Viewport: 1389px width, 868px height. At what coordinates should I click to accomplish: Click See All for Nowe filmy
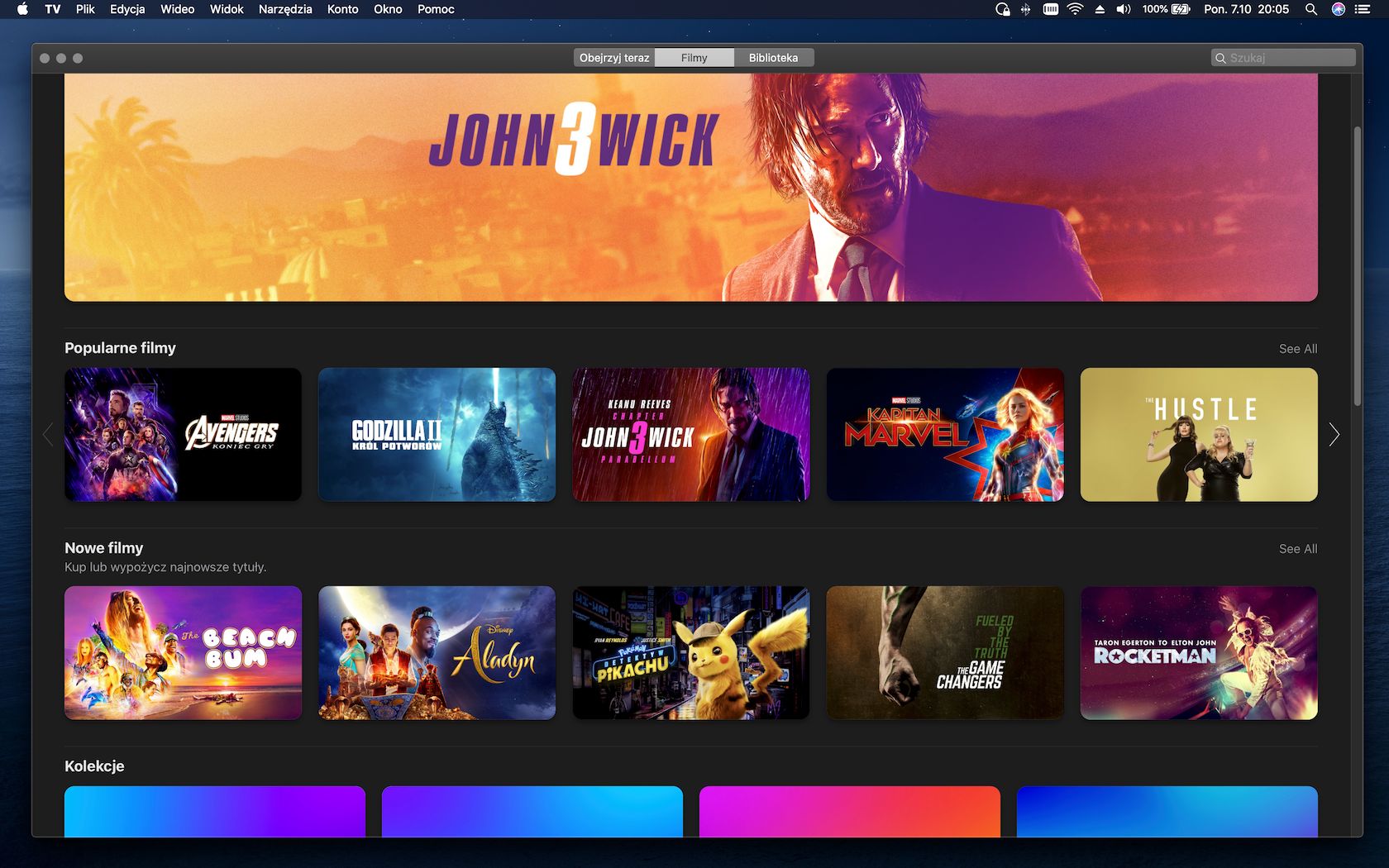pyautogui.click(x=1297, y=548)
